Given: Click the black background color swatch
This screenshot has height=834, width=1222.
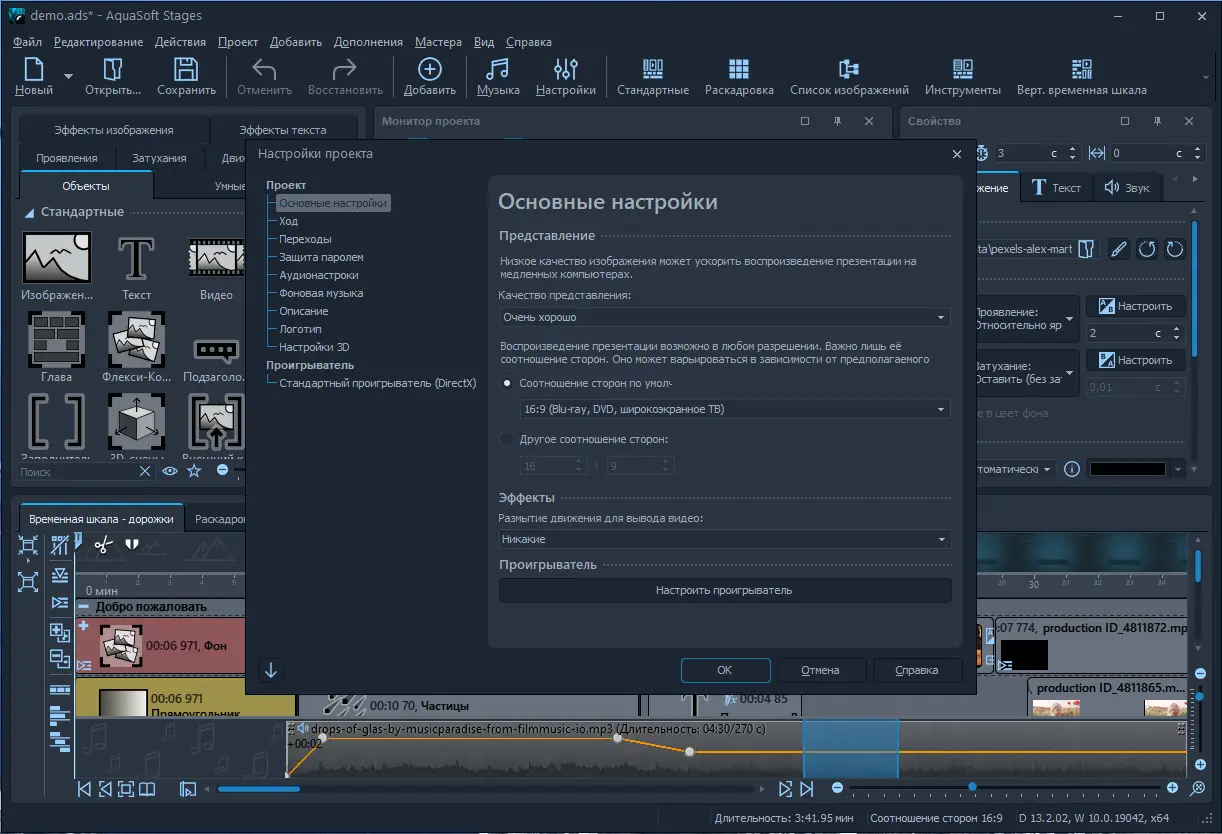Looking at the screenshot, I should click(1127, 469).
